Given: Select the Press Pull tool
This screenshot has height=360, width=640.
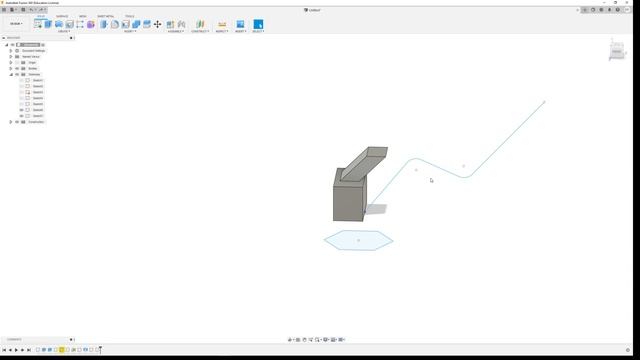Looking at the screenshot, I should pyautogui.click(x=104, y=24).
